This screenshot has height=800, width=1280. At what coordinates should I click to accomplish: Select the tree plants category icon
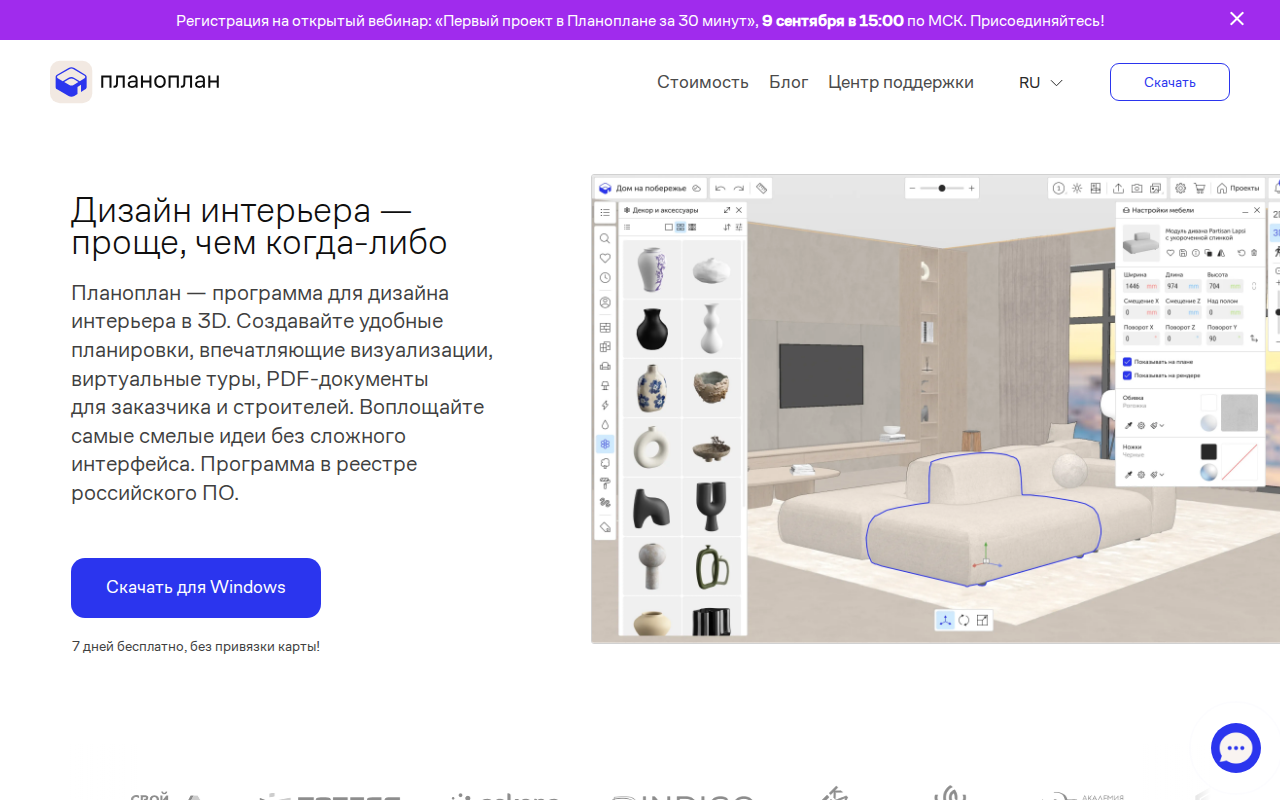(605, 463)
